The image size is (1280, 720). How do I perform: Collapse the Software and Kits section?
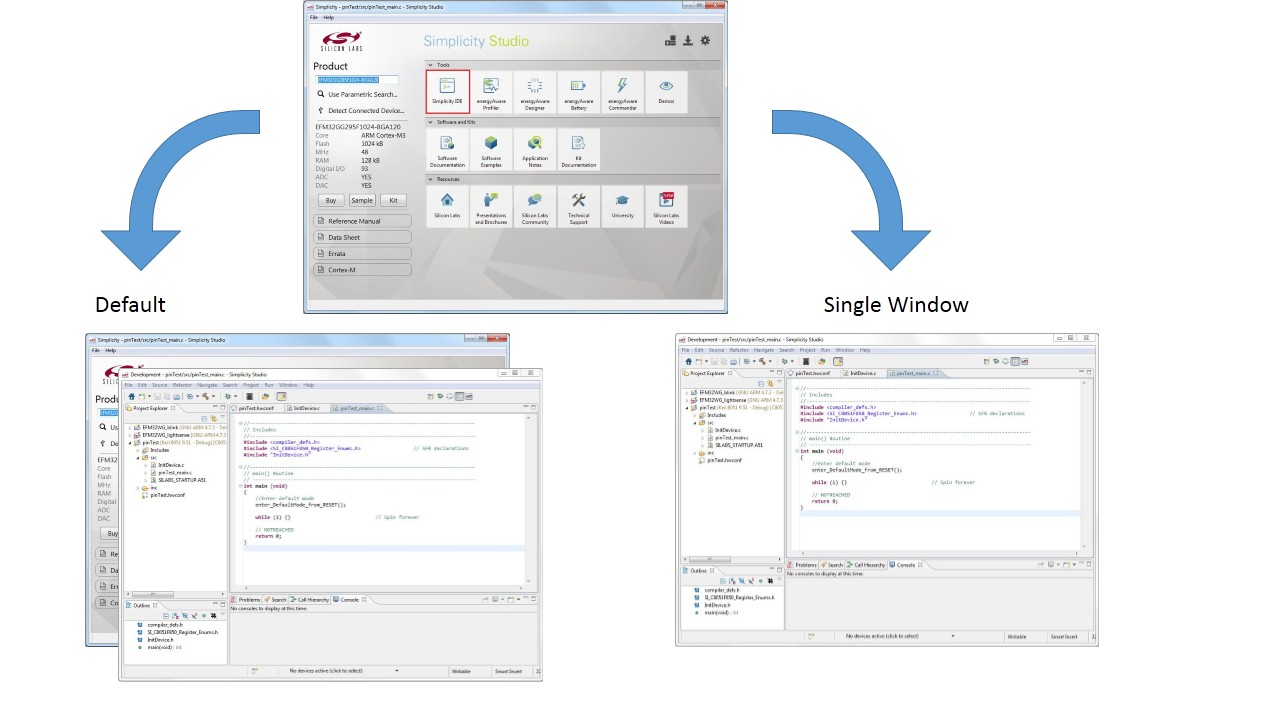pyautogui.click(x=431, y=122)
